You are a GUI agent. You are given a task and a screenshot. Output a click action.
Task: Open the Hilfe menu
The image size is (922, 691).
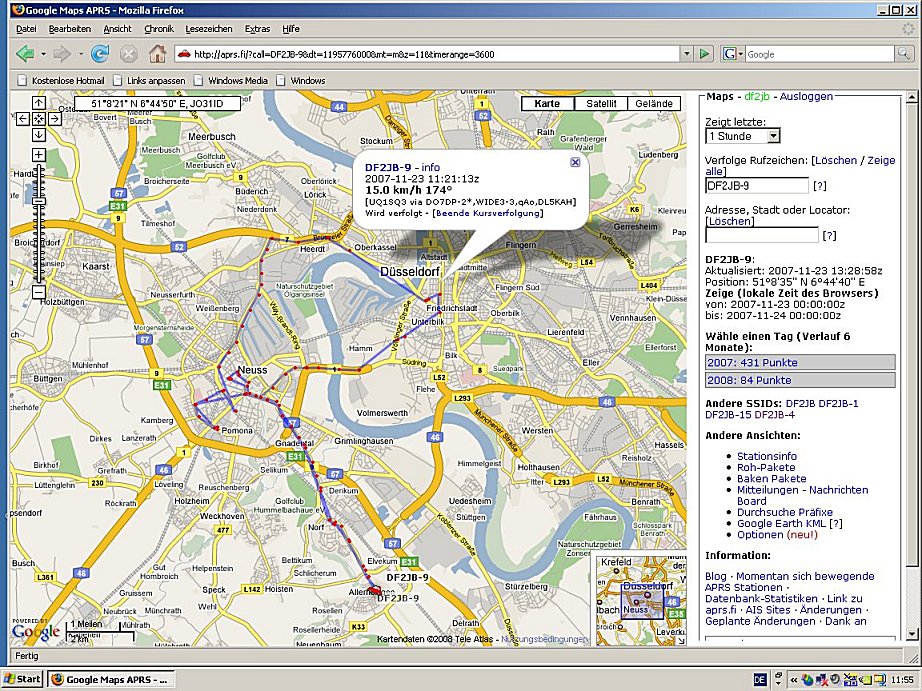click(291, 29)
